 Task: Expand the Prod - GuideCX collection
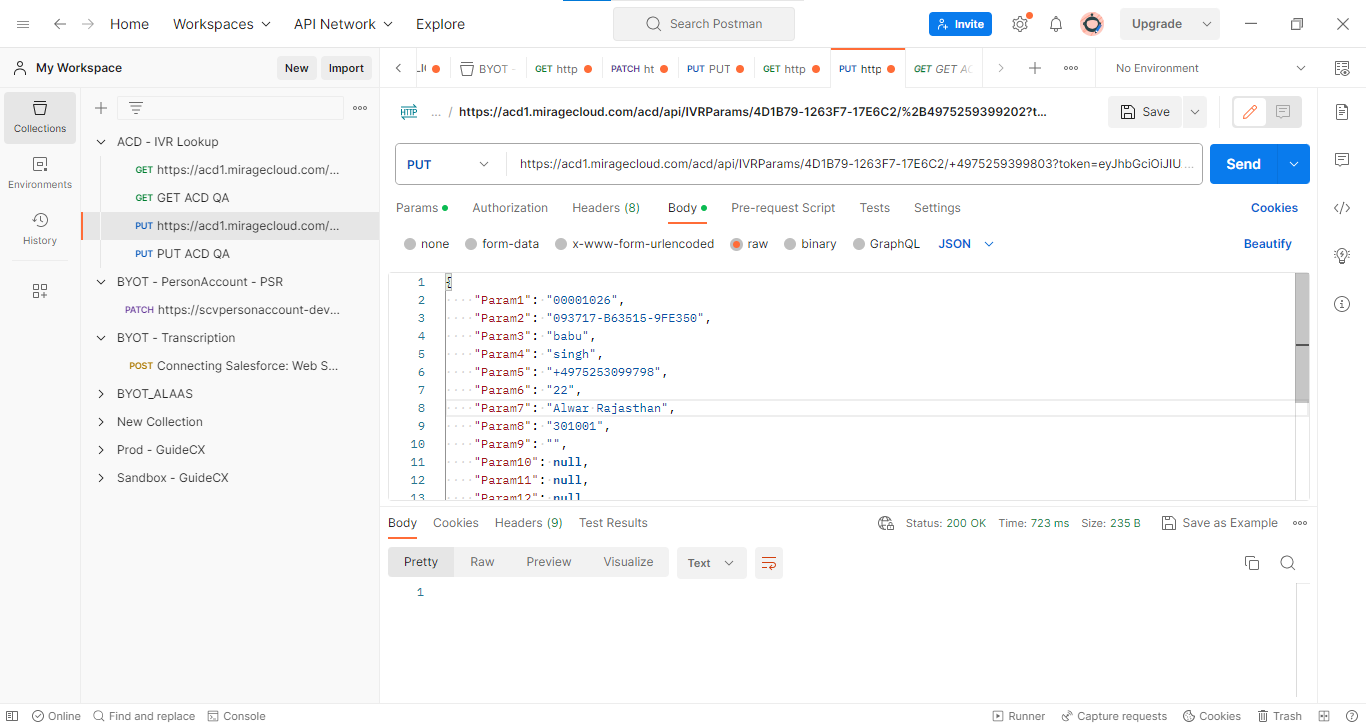101,450
